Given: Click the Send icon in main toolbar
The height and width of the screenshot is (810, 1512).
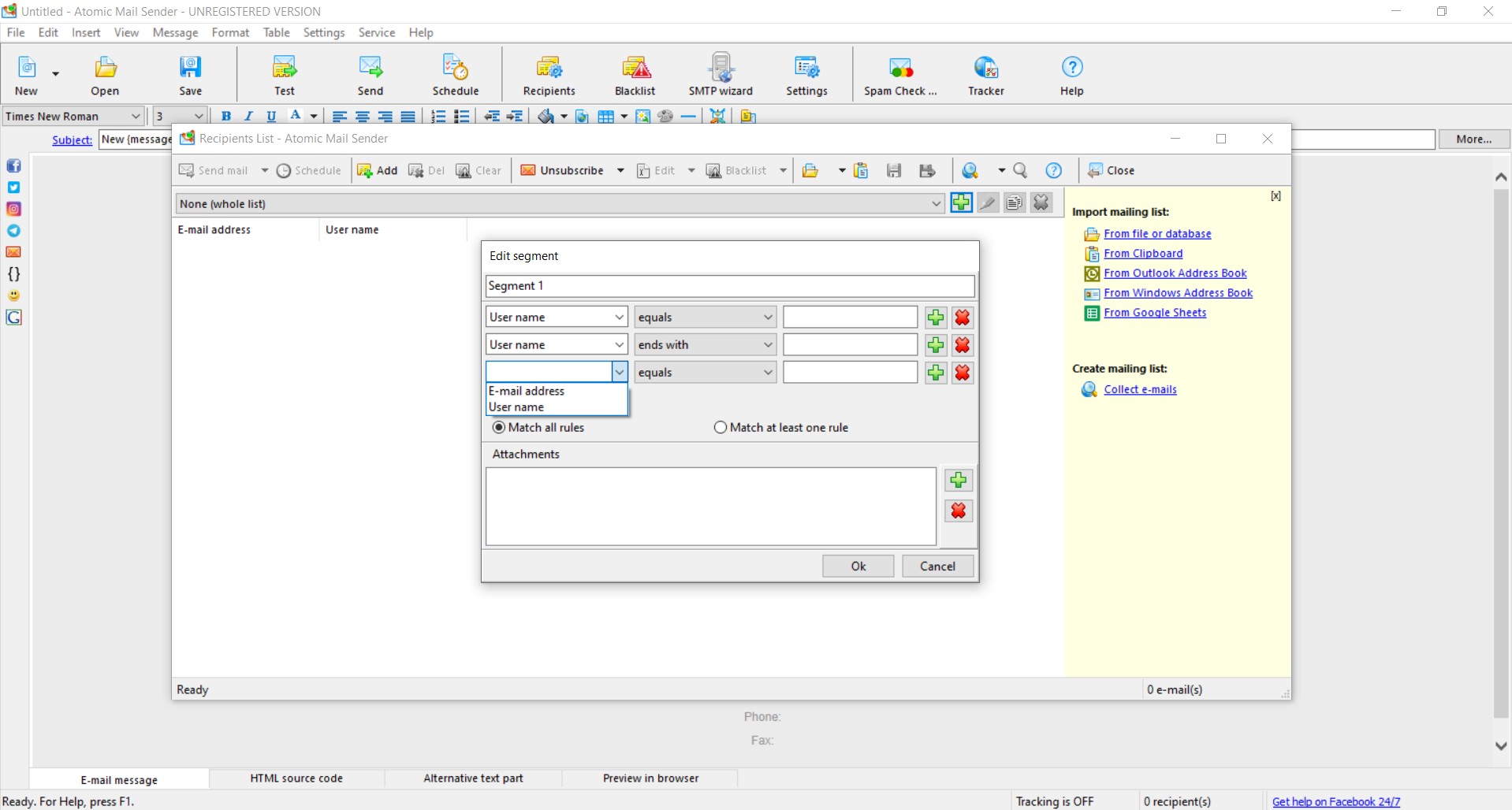Looking at the screenshot, I should coord(370,75).
